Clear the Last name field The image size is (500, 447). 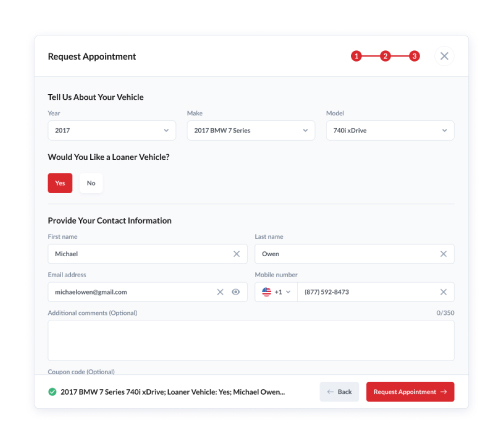click(x=443, y=254)
